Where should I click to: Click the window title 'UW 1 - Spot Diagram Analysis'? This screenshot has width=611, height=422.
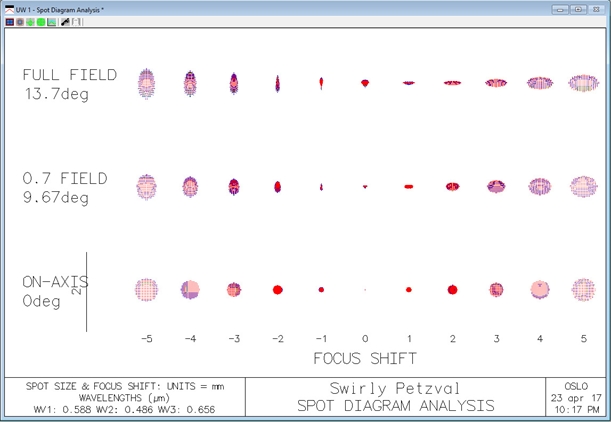point(60,10)
